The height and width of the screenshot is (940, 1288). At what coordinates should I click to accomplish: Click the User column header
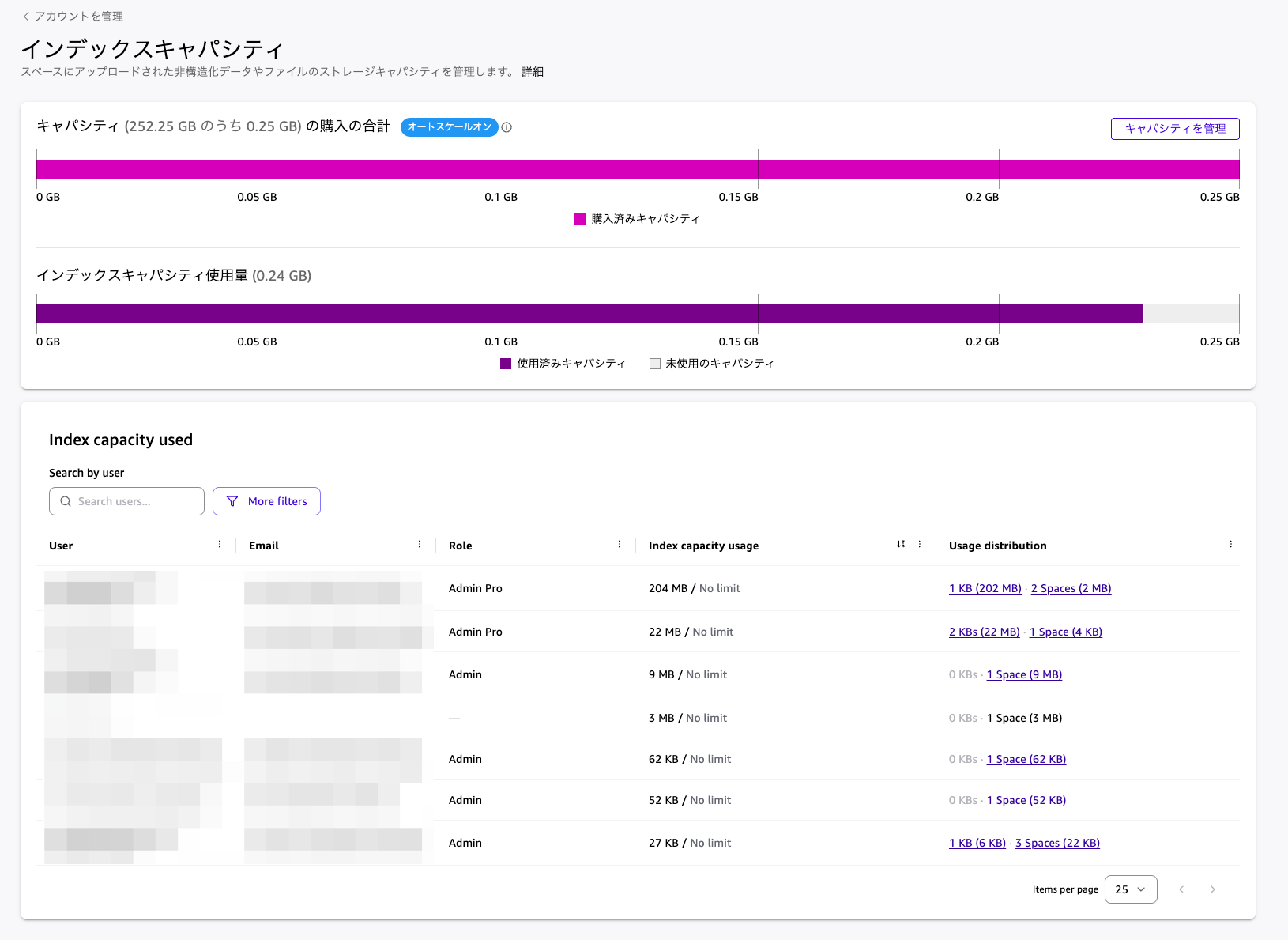point(61,546)
